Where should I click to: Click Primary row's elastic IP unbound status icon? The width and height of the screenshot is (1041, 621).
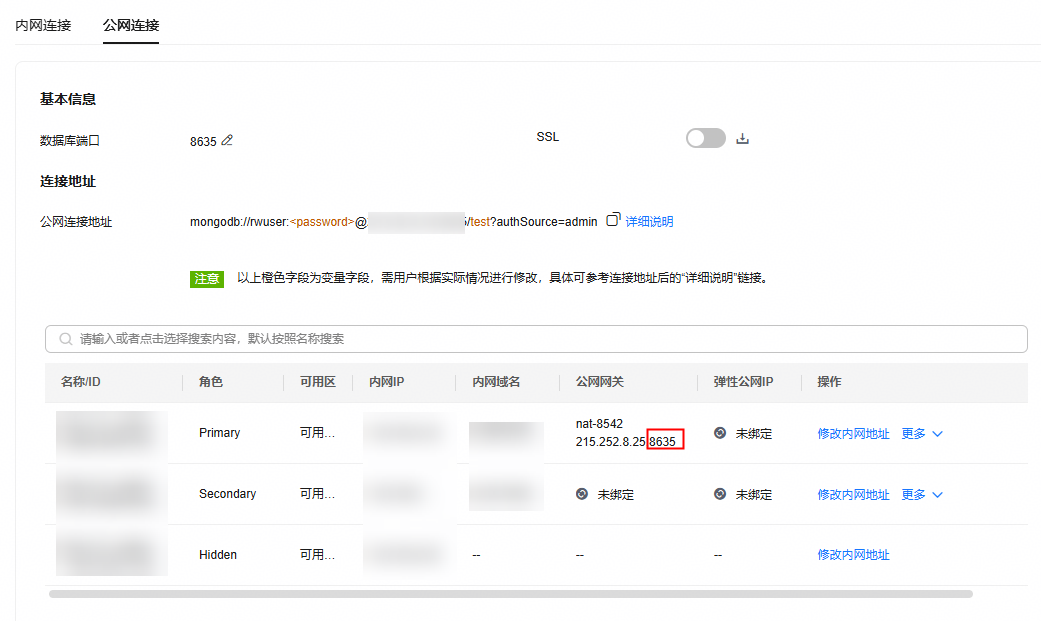point(720,433)
